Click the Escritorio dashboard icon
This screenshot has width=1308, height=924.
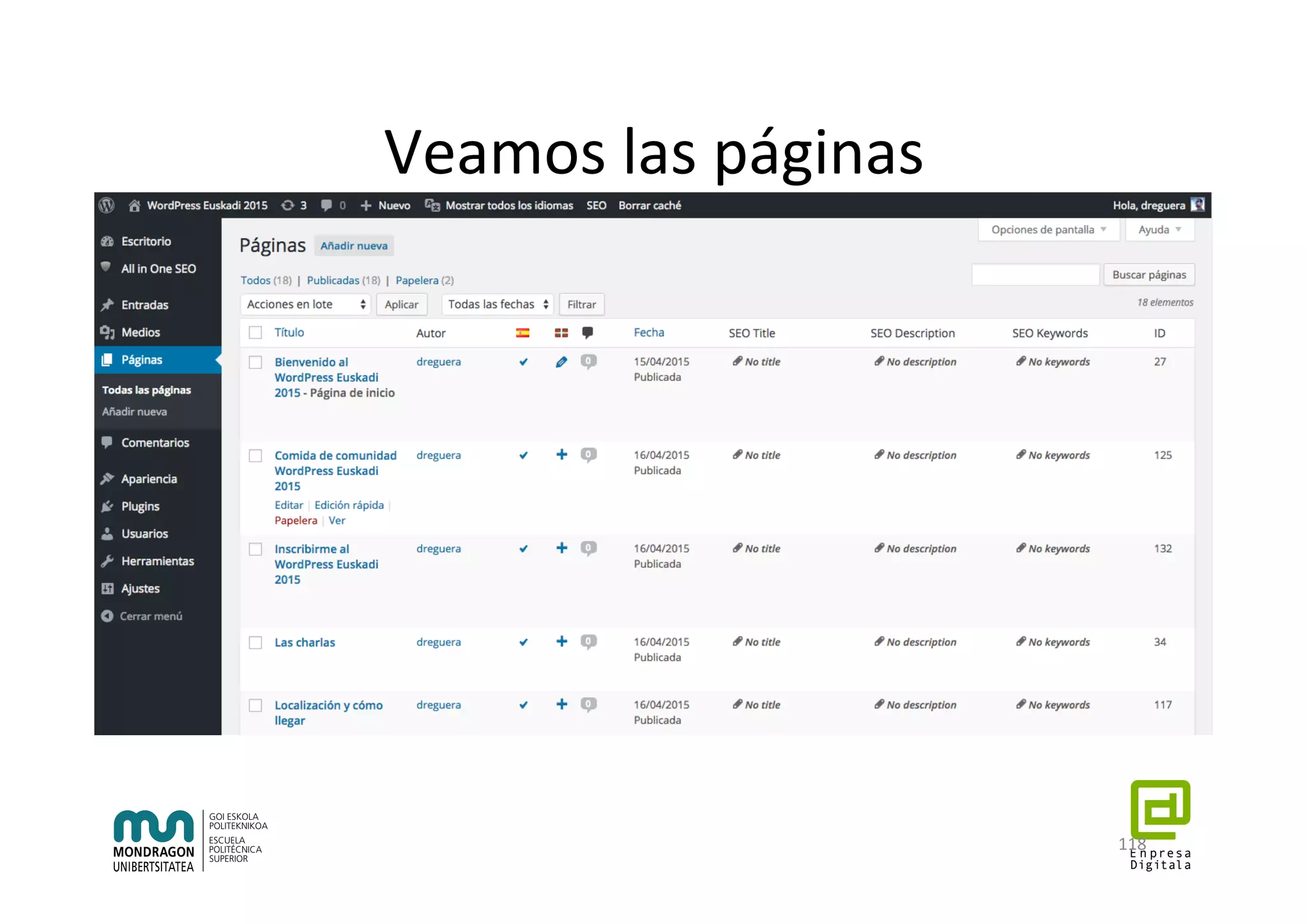point(107,241)
